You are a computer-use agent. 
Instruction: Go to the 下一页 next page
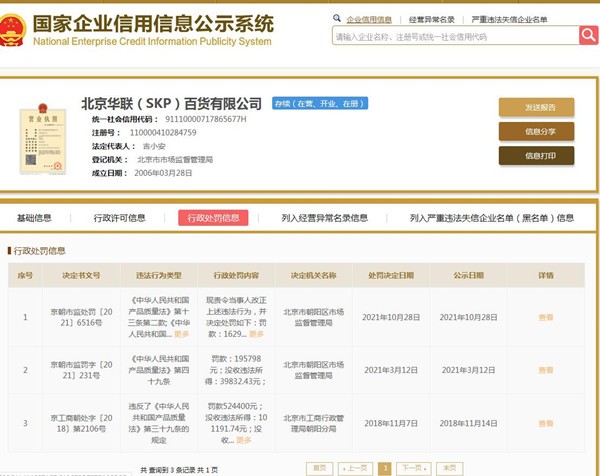click(411, 468)
